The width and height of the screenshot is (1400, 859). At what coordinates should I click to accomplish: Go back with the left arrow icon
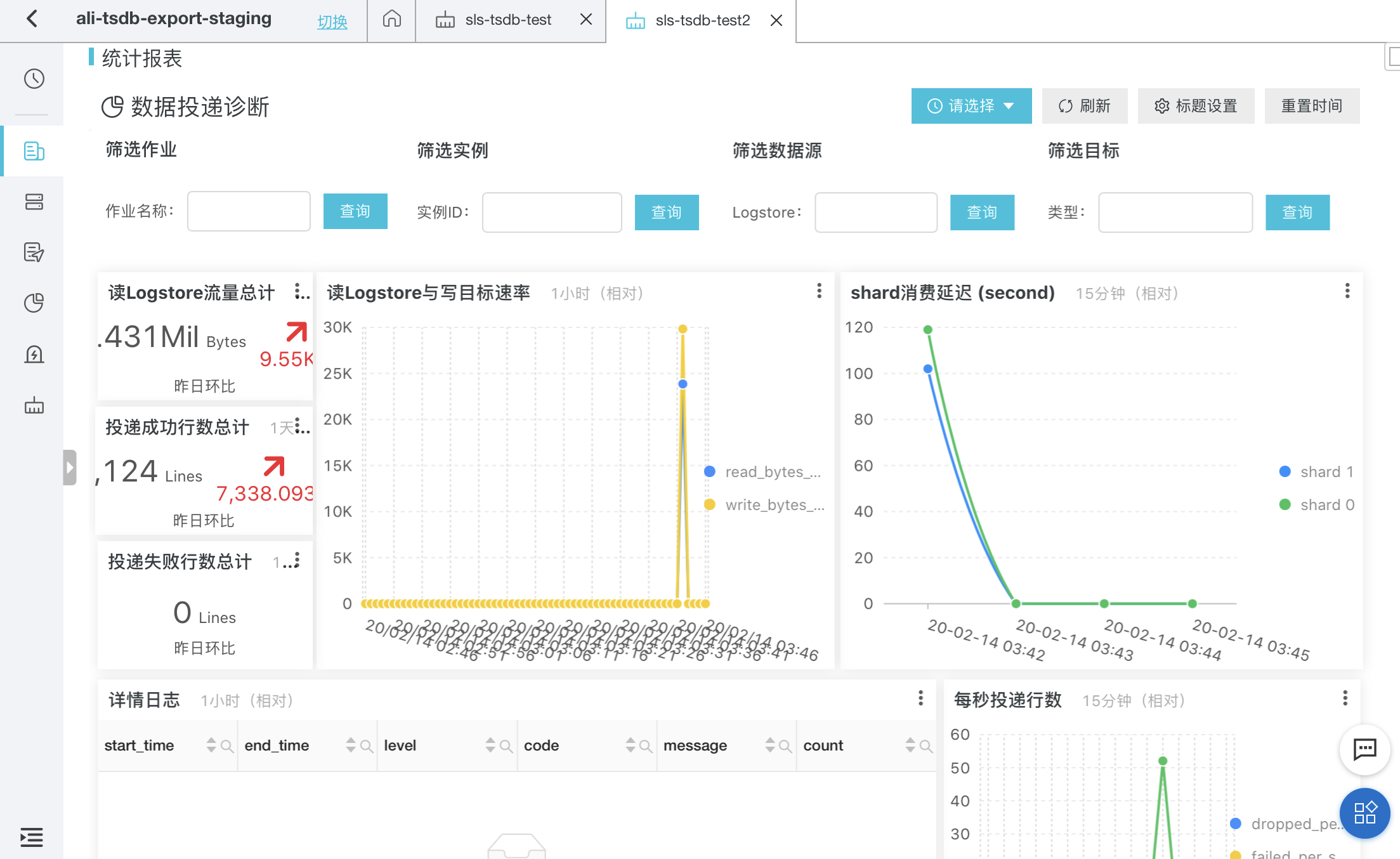coord(32,18)
